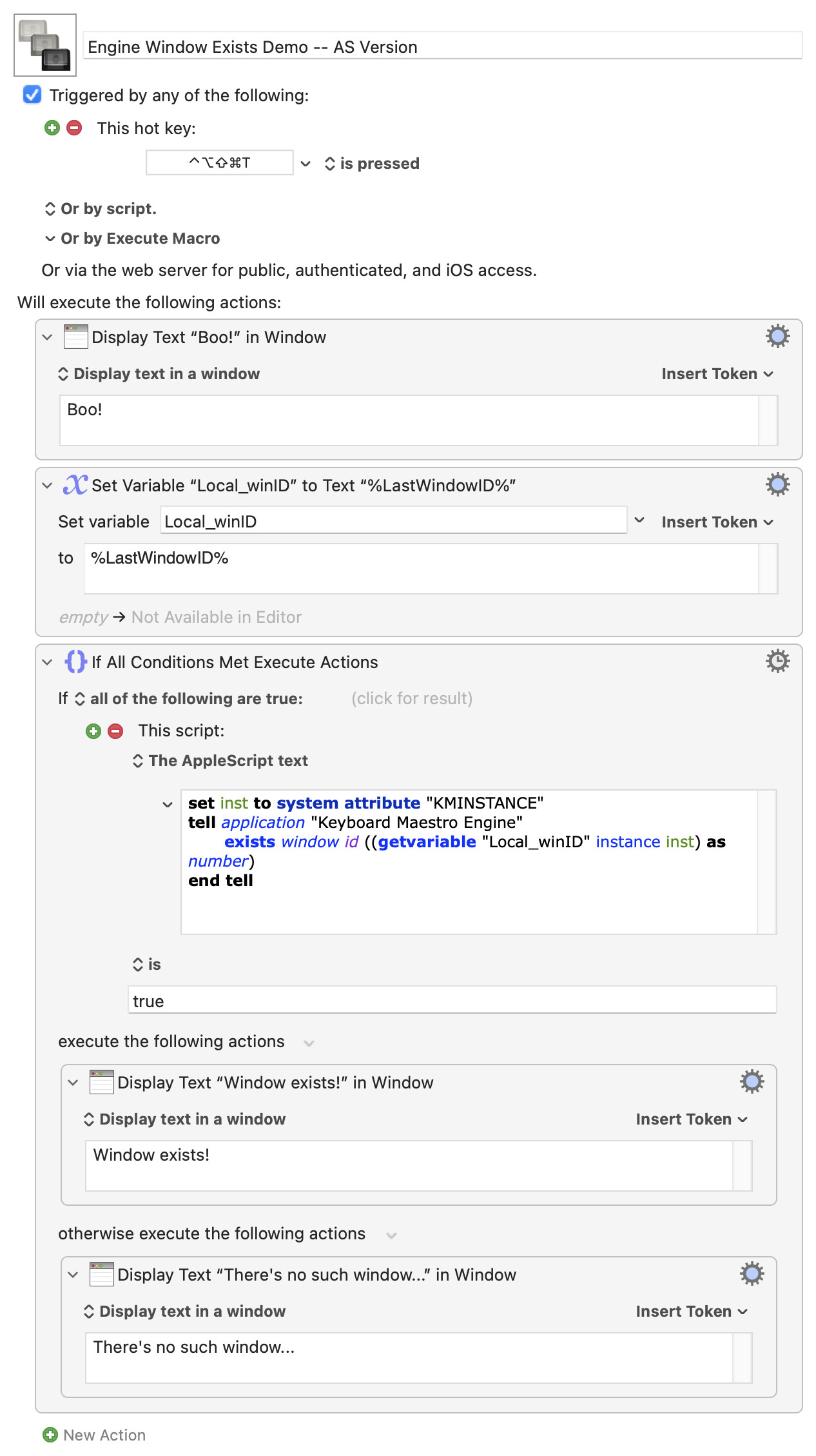816x1456 pixels.
Task: Open gear menu for Display Text "Boo!" action
Action: [777, 336]
